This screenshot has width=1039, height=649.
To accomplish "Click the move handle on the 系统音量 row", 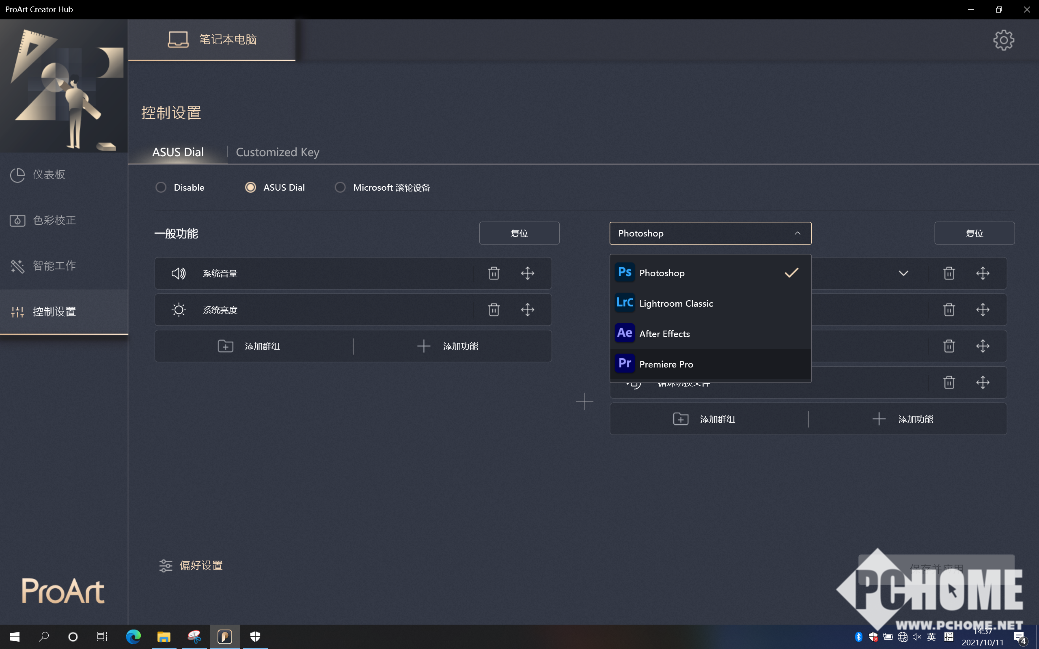I will click(x=527, y=273).
